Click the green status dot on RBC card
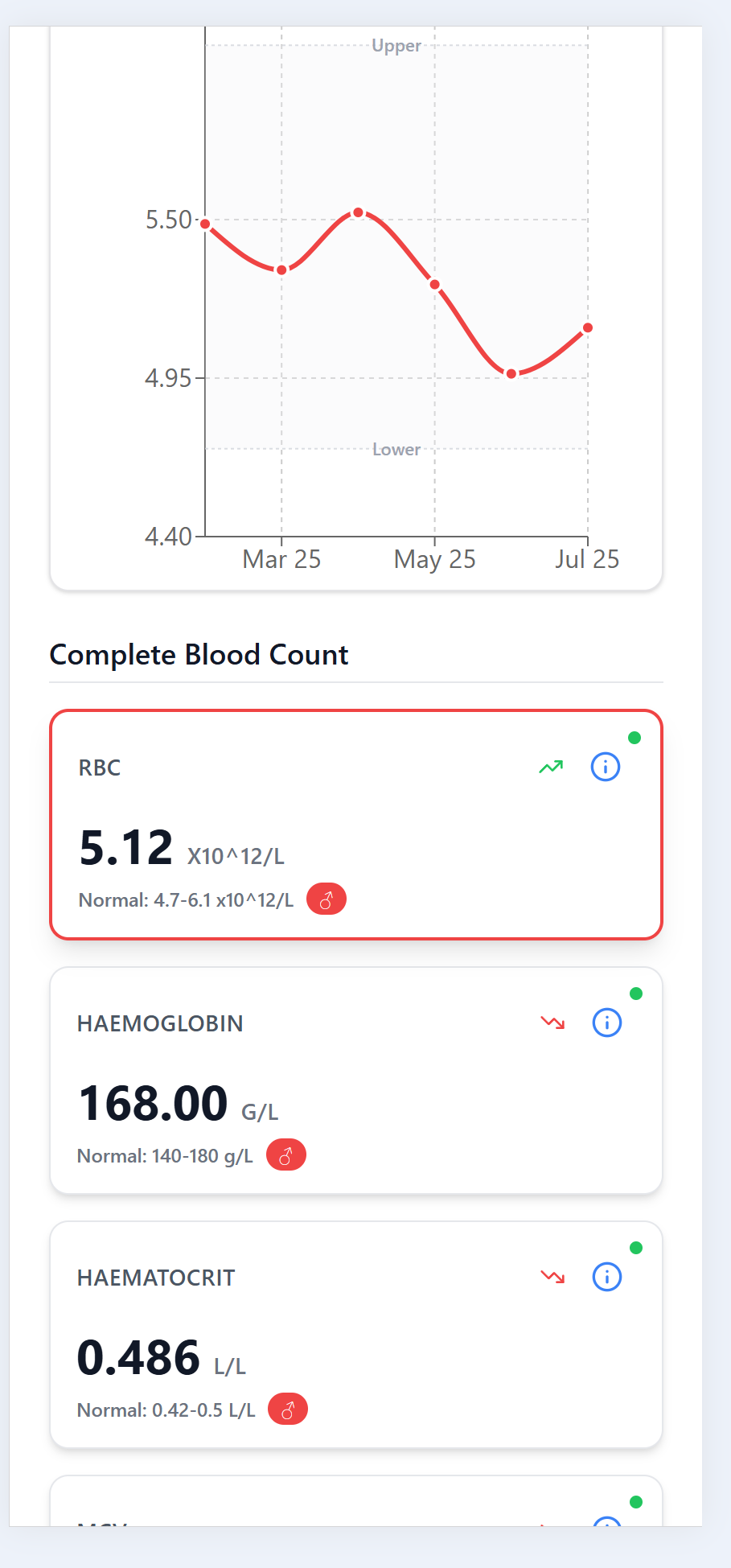 pyautogui.click(x=634, y=738)
